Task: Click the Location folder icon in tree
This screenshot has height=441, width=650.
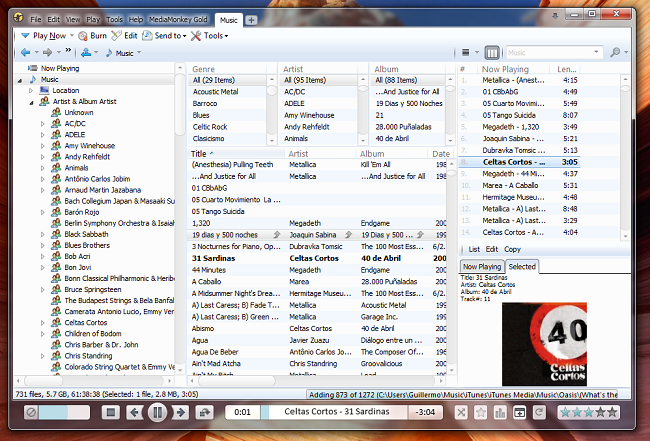Action: 44,90
